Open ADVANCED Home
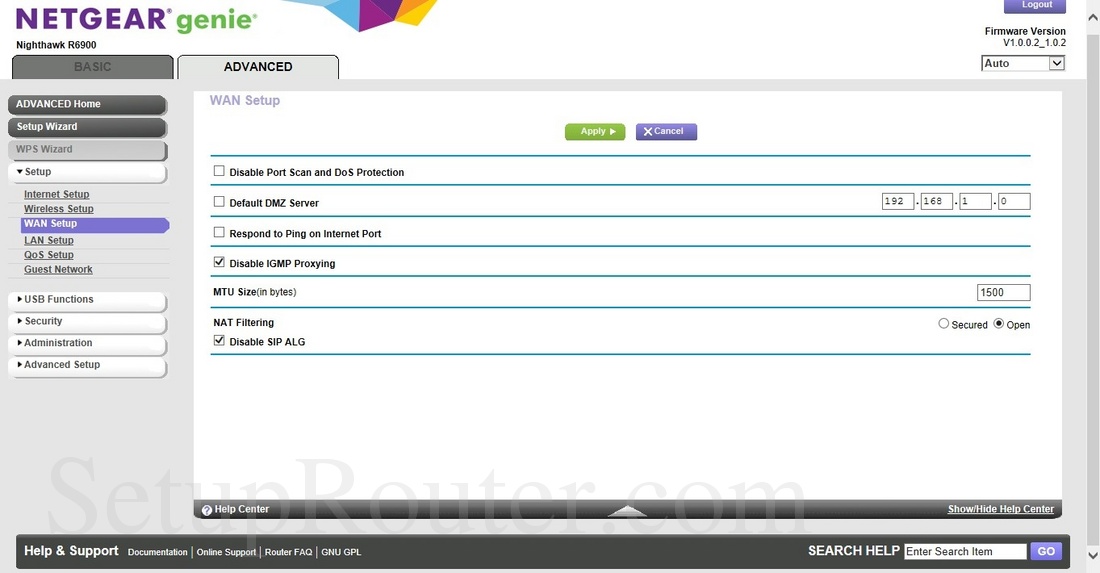This screenshot has height=573, width=1100. [x=88, y=105]
